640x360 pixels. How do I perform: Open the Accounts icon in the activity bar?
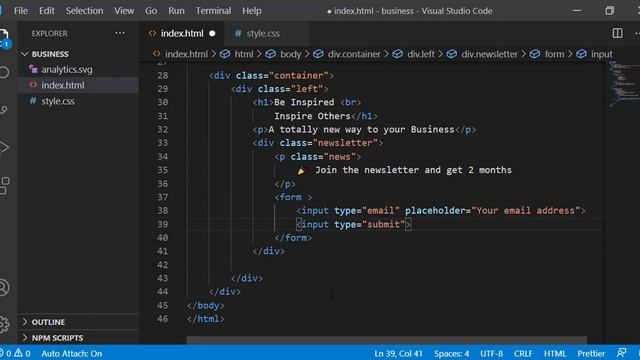4,287
